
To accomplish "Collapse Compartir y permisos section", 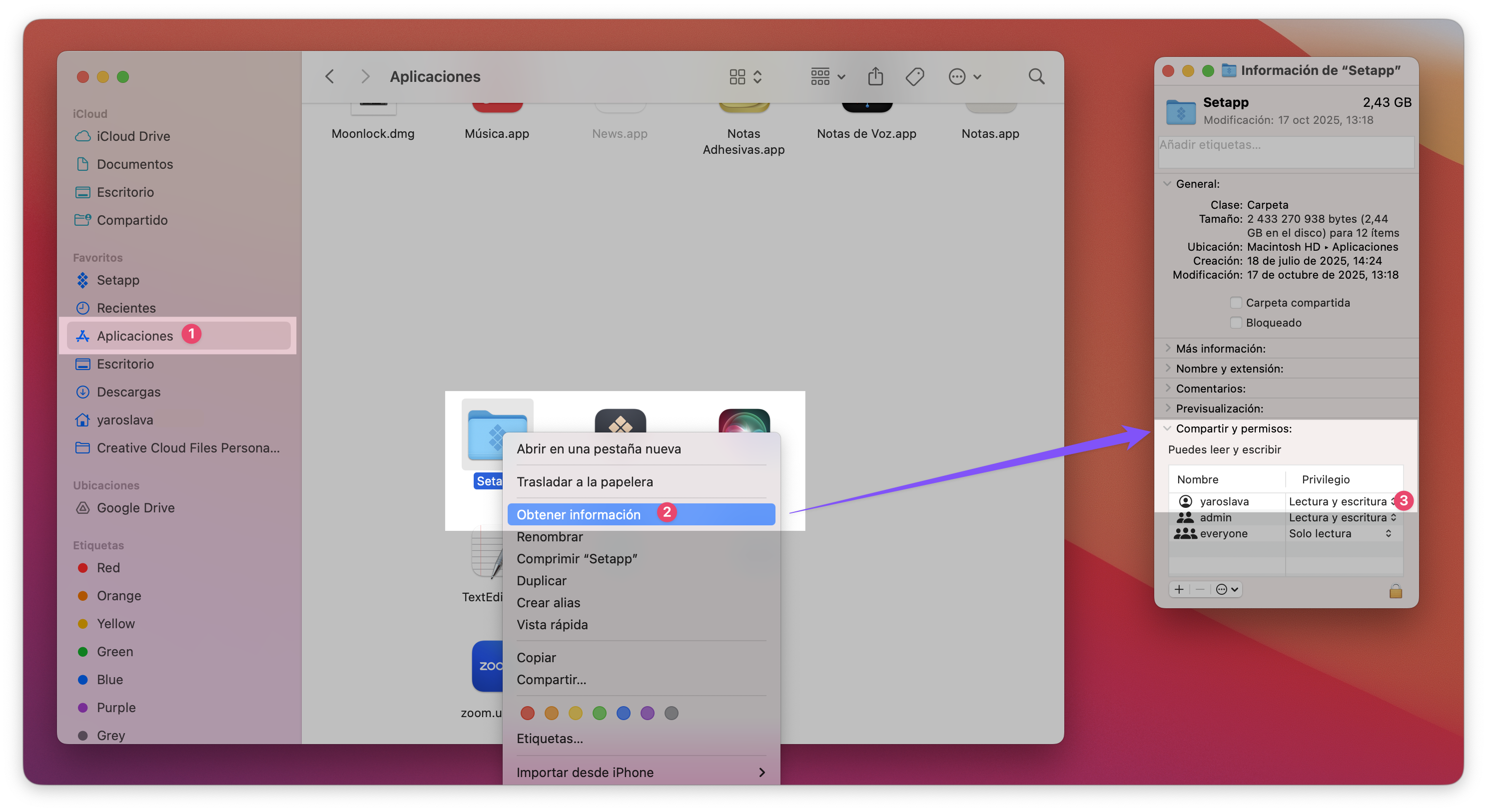I will click(x=1167, y=429).
